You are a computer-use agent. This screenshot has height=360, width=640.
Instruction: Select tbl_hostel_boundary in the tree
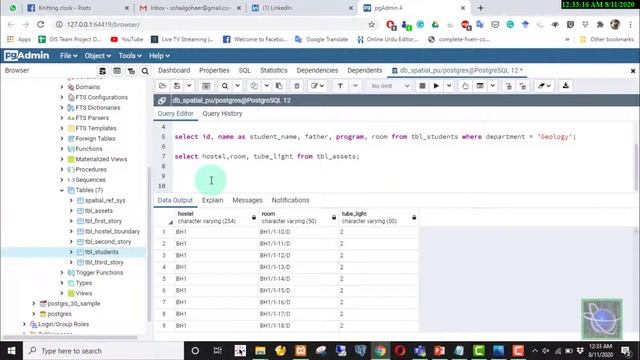point(112,231)
